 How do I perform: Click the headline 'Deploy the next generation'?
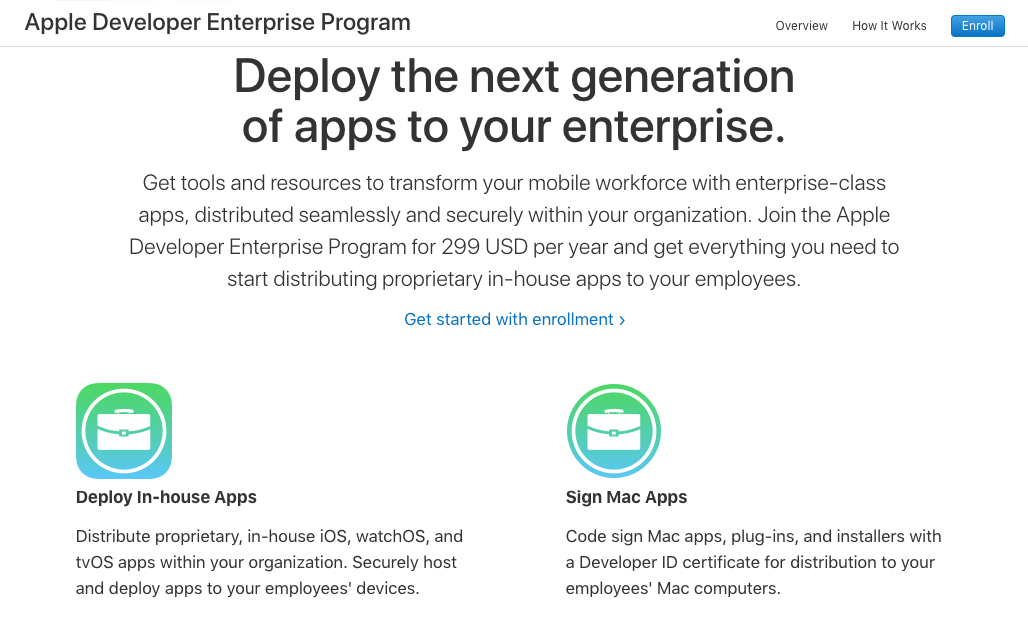[x=514, y=76]
